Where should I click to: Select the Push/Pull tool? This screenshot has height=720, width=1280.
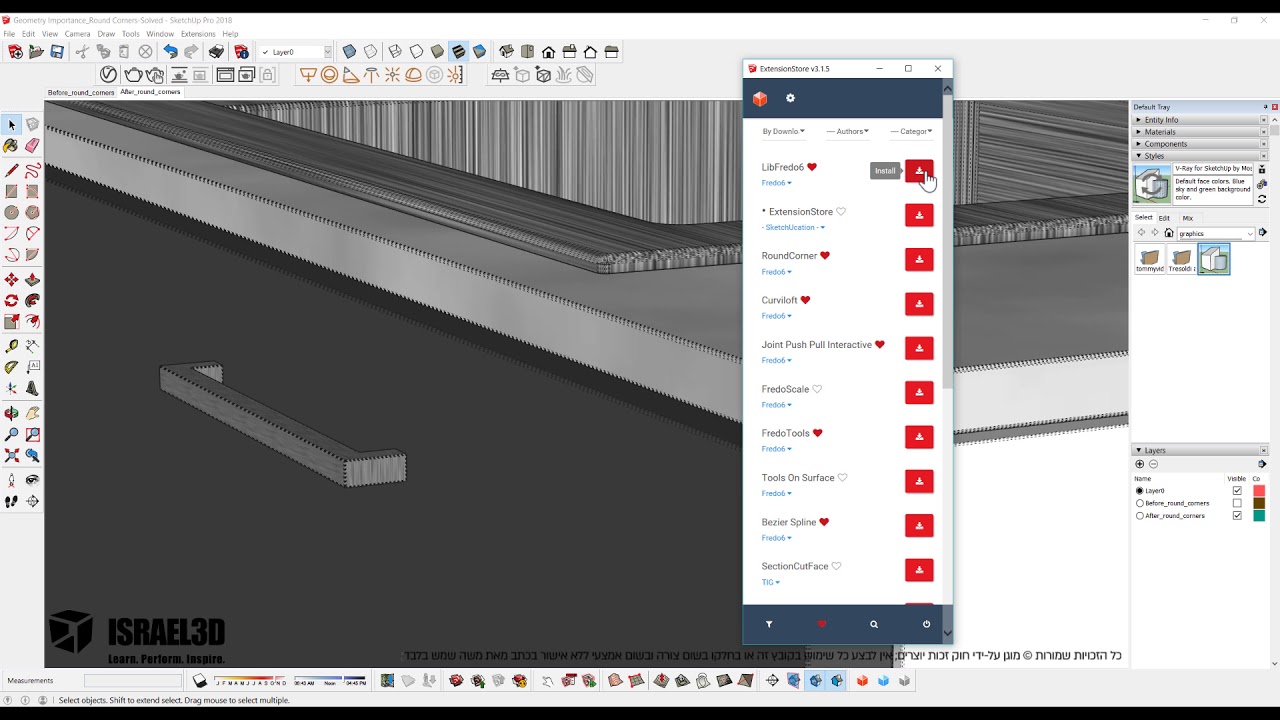click(33, 280)
